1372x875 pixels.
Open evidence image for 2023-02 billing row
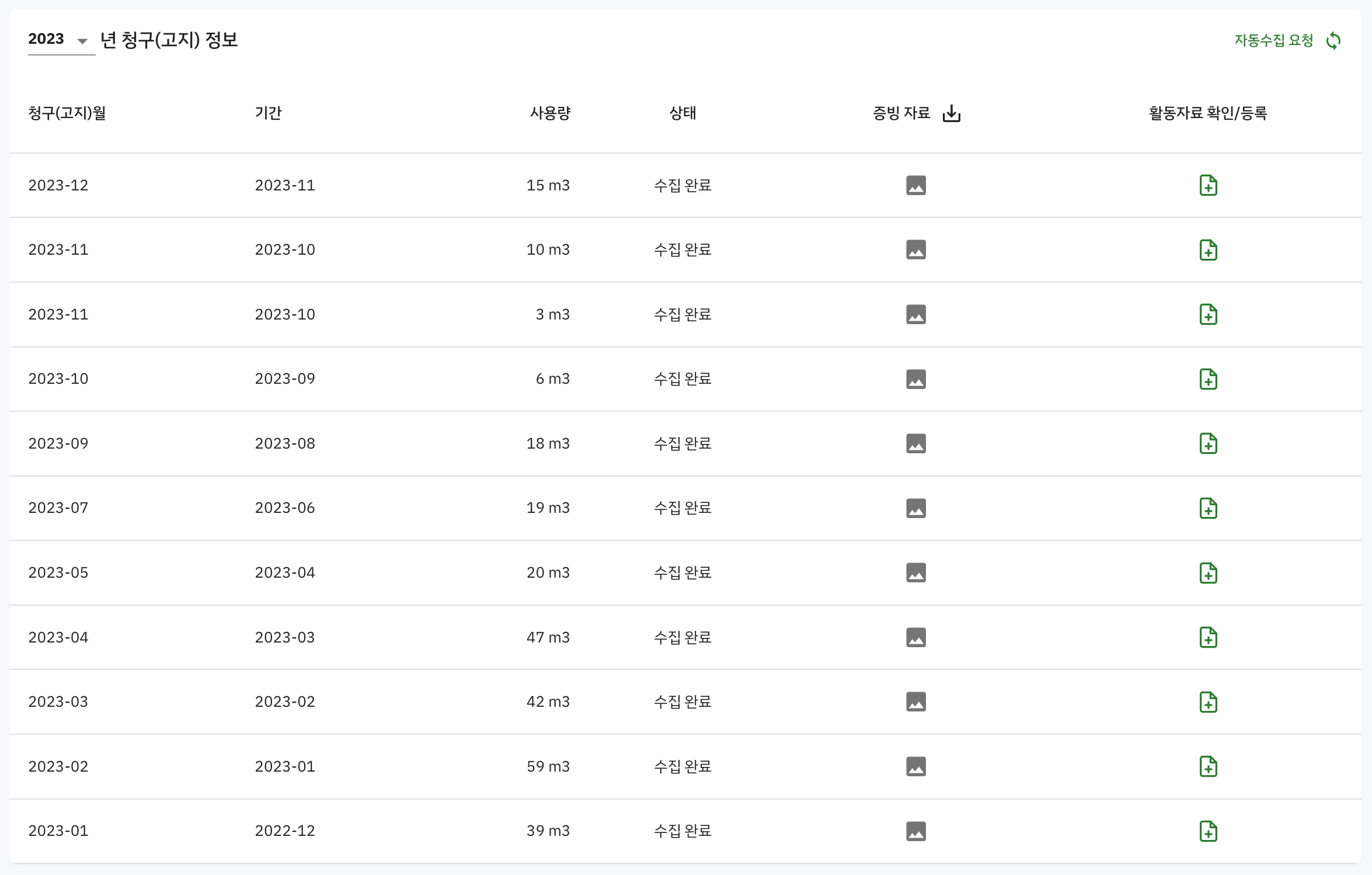point(915,766)
